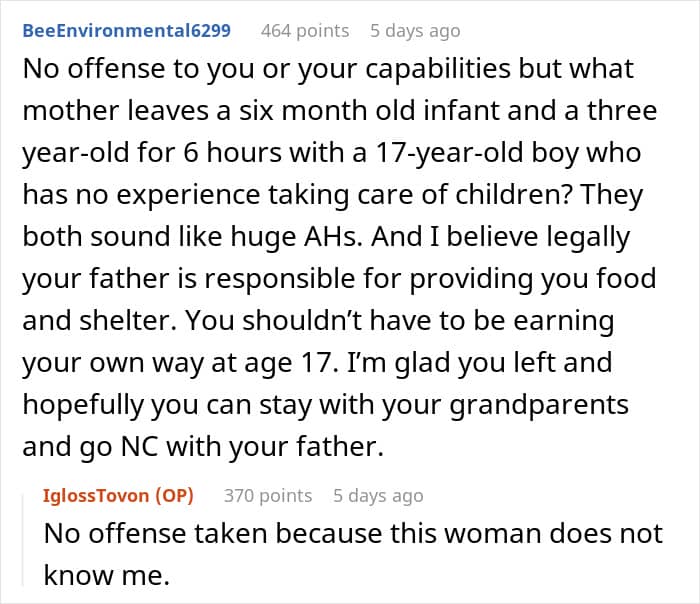Open BeeEnvironmental6299's user profile
Viewport: 700px width, 604px height.
point(126,31)
